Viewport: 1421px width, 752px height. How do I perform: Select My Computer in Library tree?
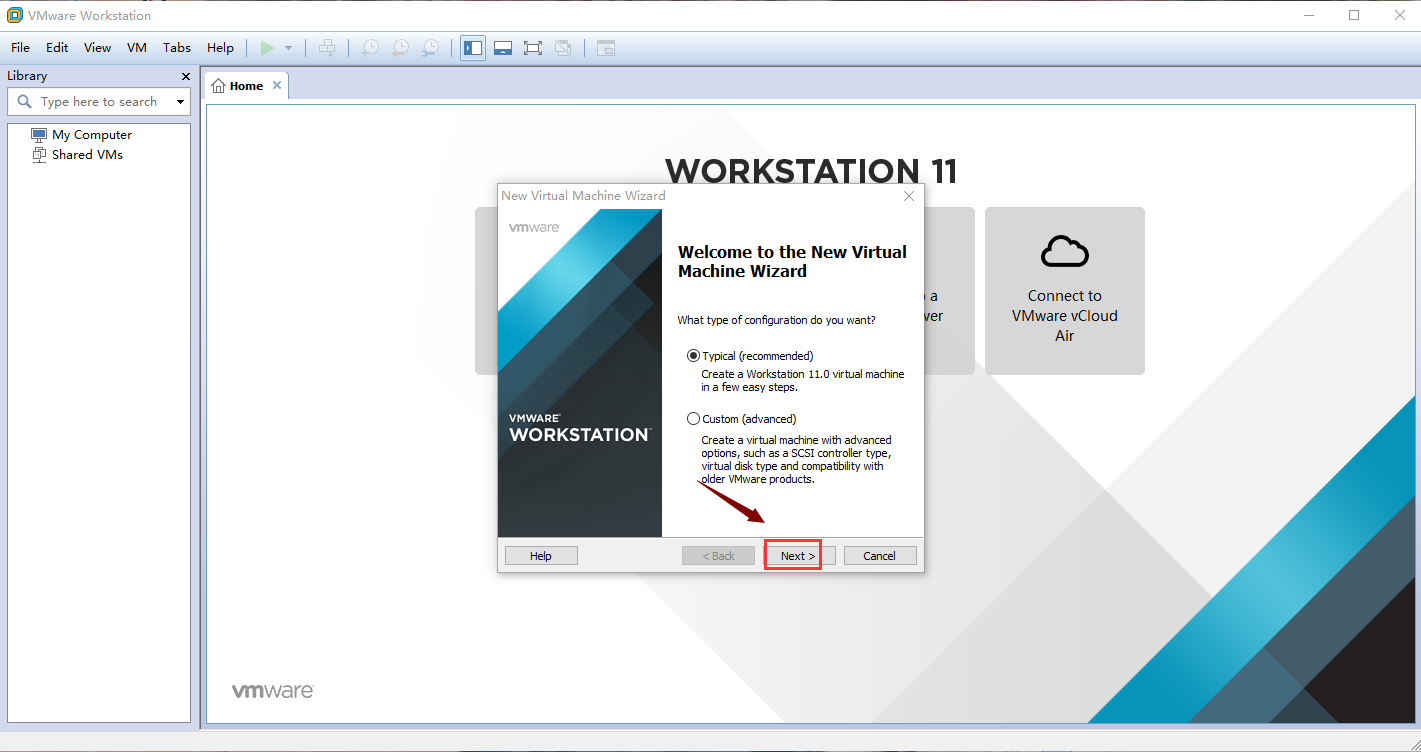point(92,135)
